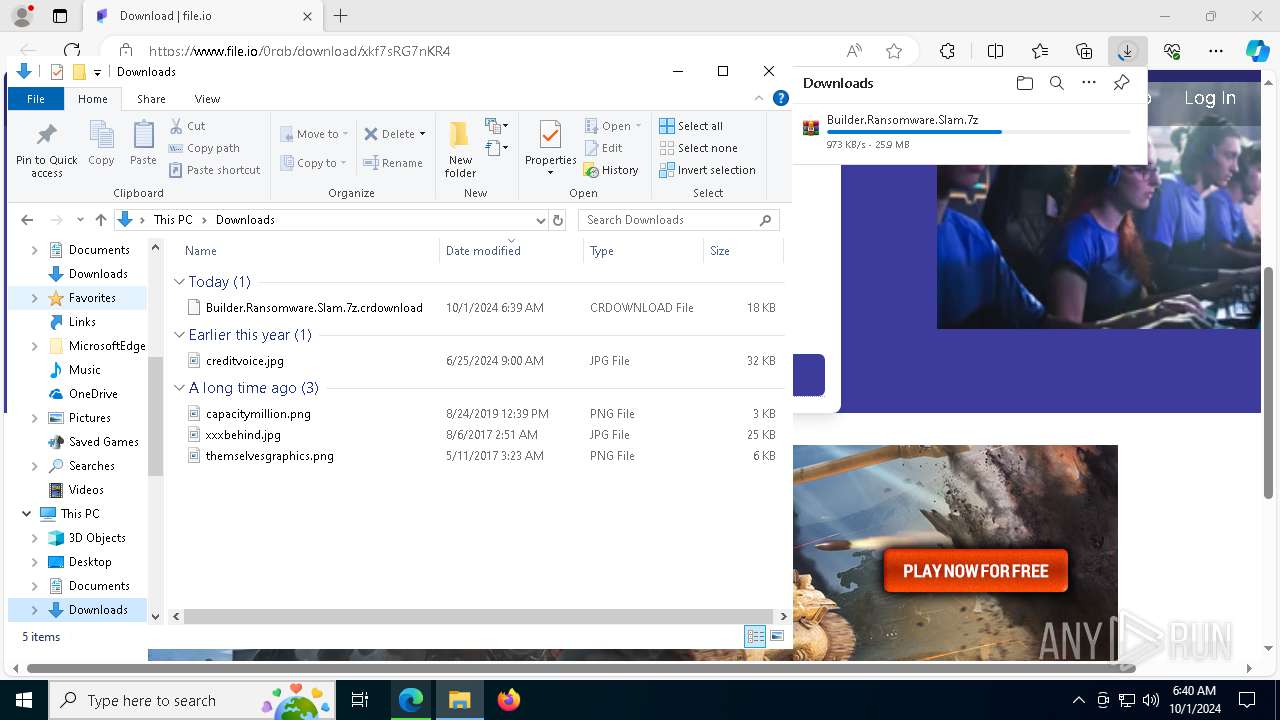Create a New folder
1280x720 pixels.
[x=460, y=148]
